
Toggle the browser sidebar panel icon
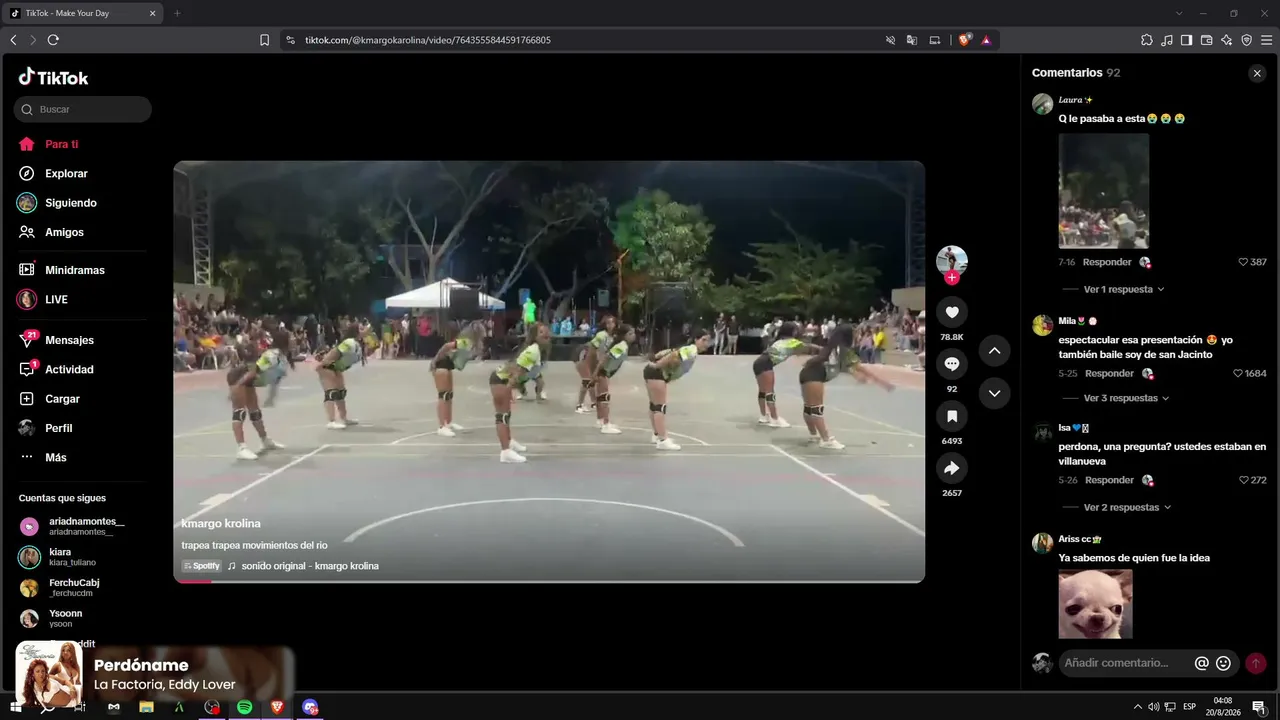coord(1186,40)
